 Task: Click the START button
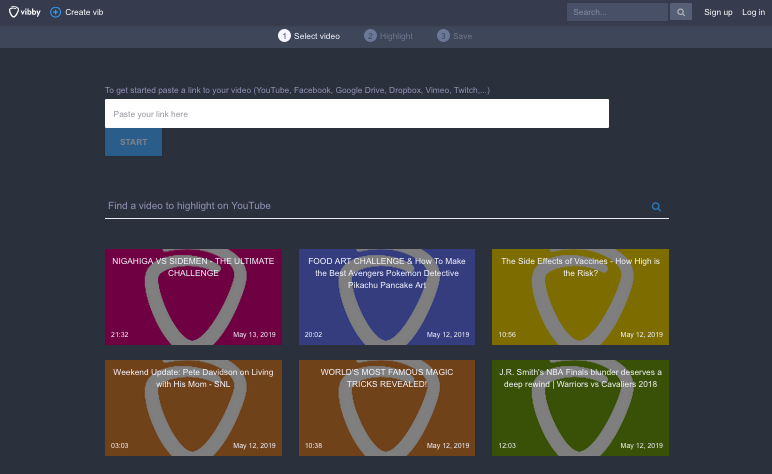pyautogui.click(x=133, y=142)
